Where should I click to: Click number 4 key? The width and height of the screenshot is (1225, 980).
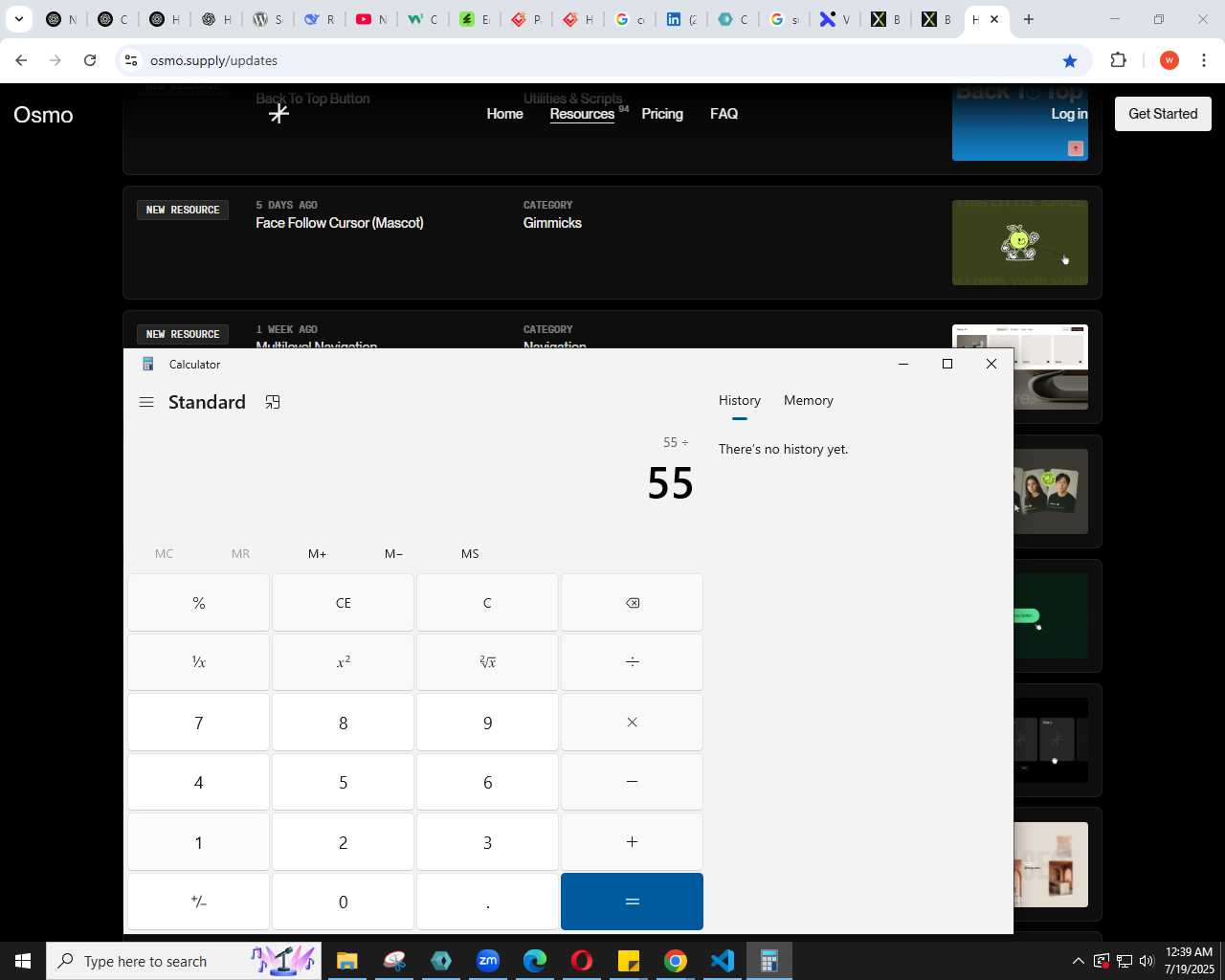tap(199, 782)
